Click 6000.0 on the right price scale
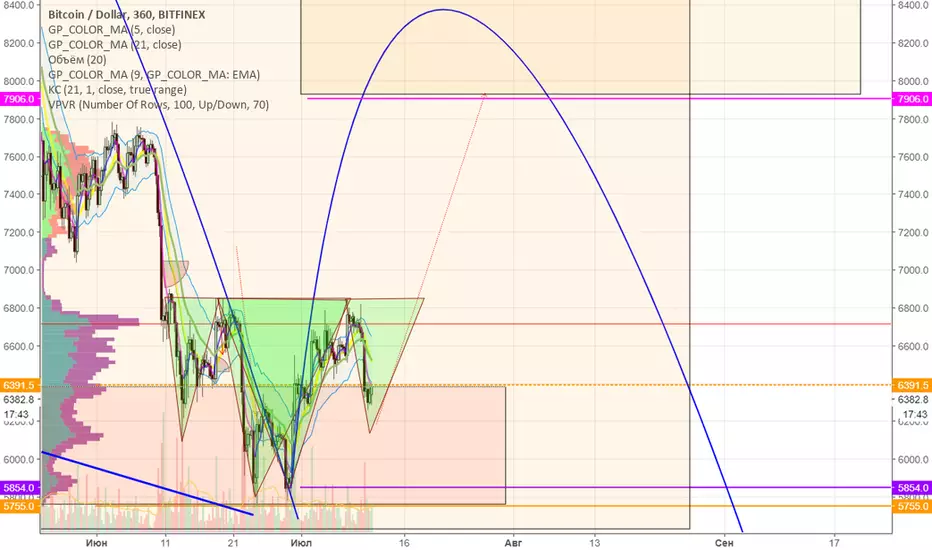932x550 pixels. pyautogui.click(x=914, y=460)
